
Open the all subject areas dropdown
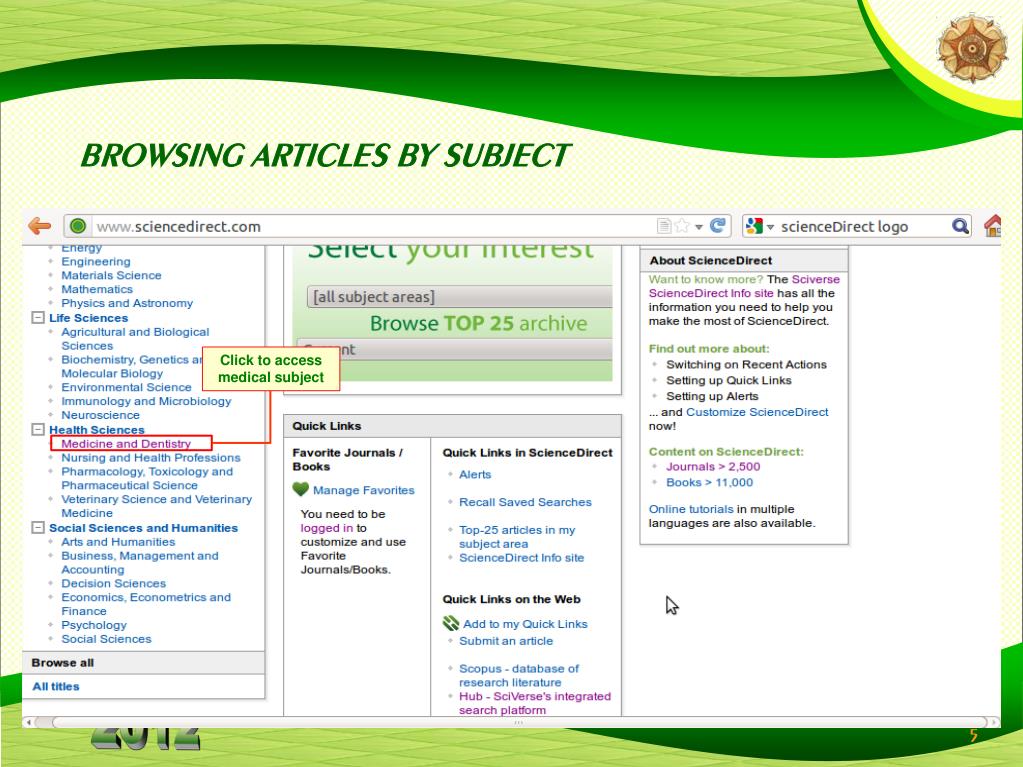[459, 297]
